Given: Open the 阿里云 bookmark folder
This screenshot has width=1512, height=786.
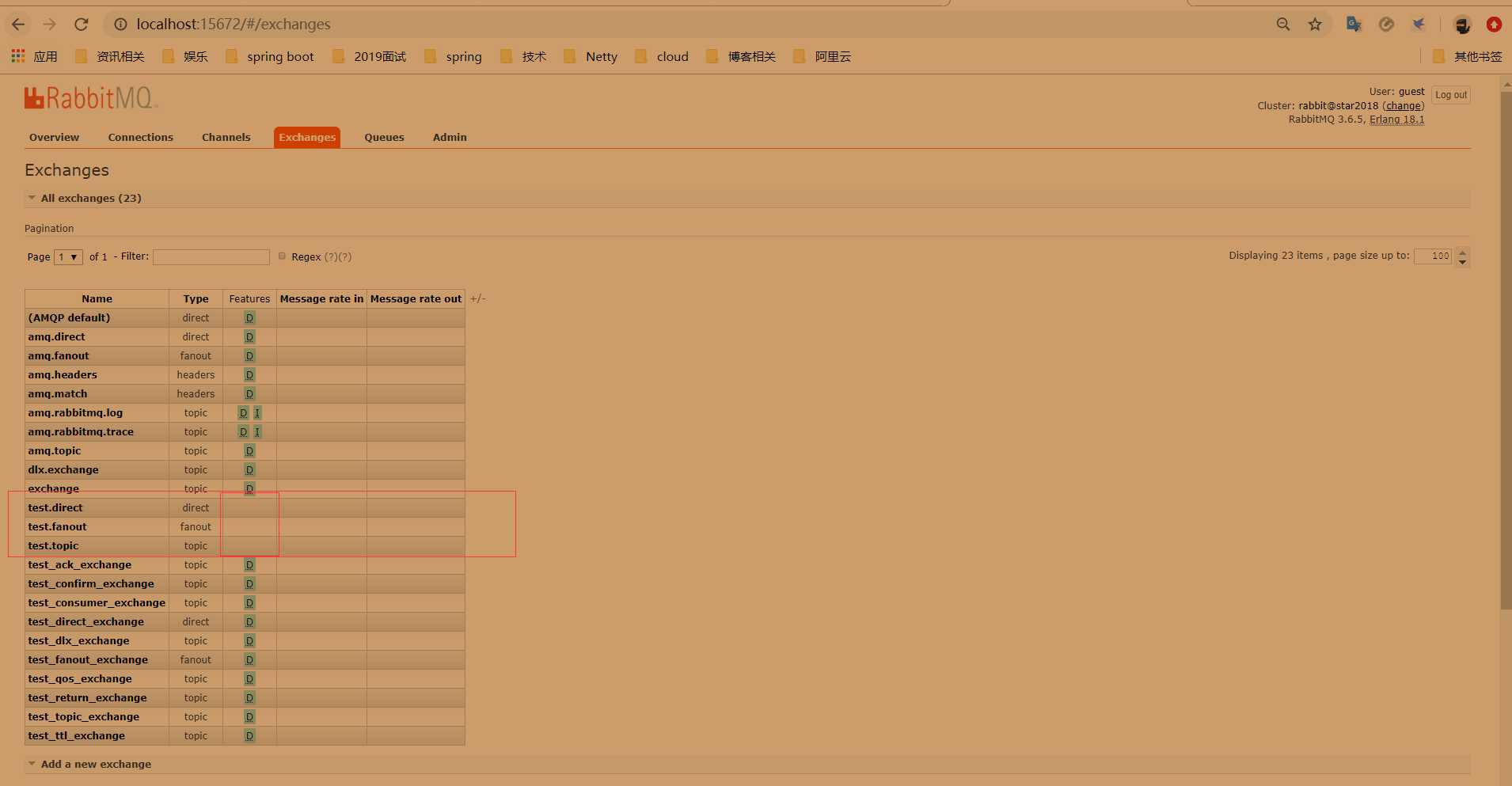Looking at the screenshot, I should click(x=822, y=56).
